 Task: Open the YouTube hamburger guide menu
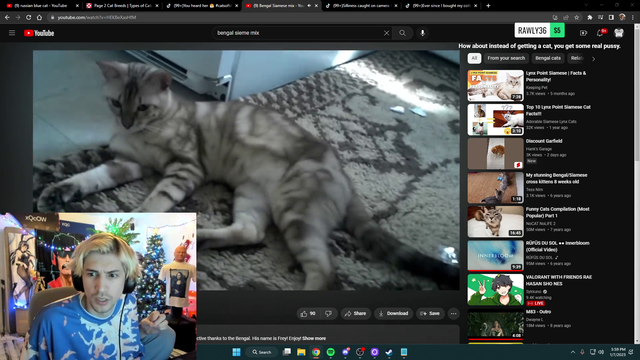pos(12,33)
